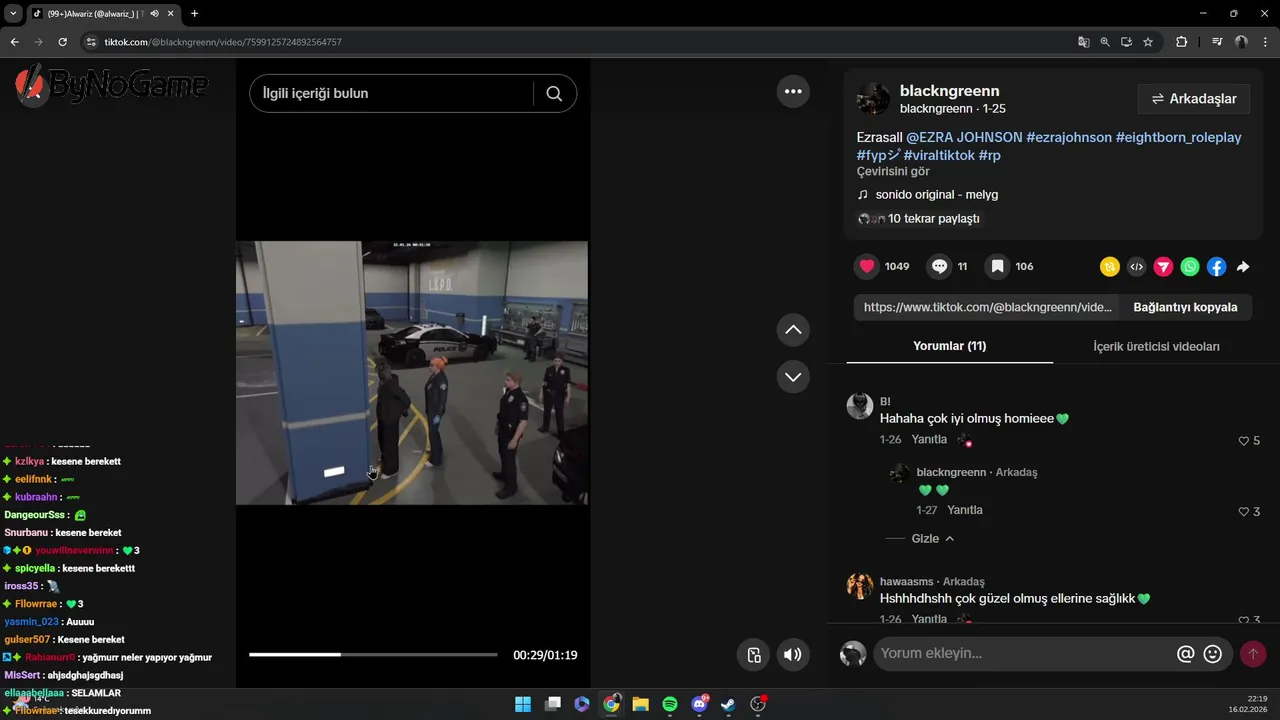Image resolution: width=1280 pixels, height=720 pixels.
Task: Like the comment 'Hahaha çok iyi olmuş homieee'
Action: [x=1244, y=441]
